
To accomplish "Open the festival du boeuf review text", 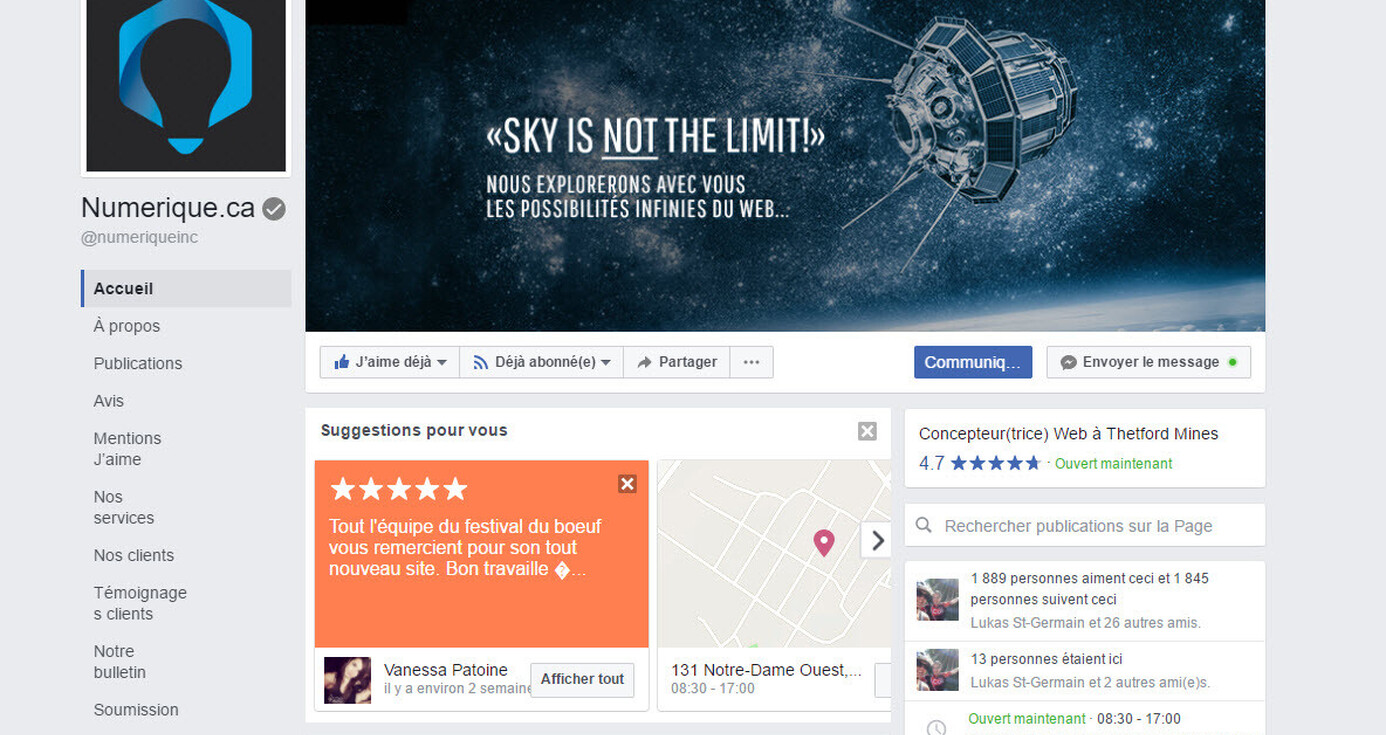I will (465, 548).
